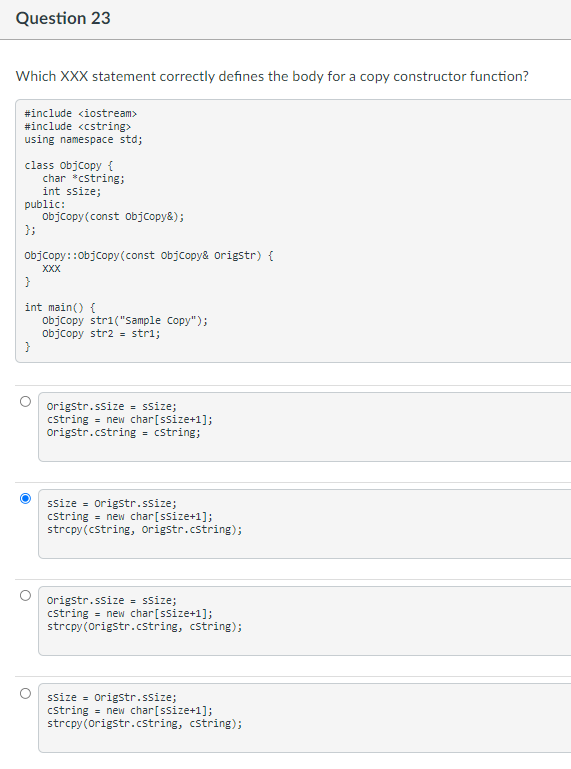Click the 'char *cString;' declaration
Image resolution: width=571 pixels, height=769 pixels.
coord(83,179)
